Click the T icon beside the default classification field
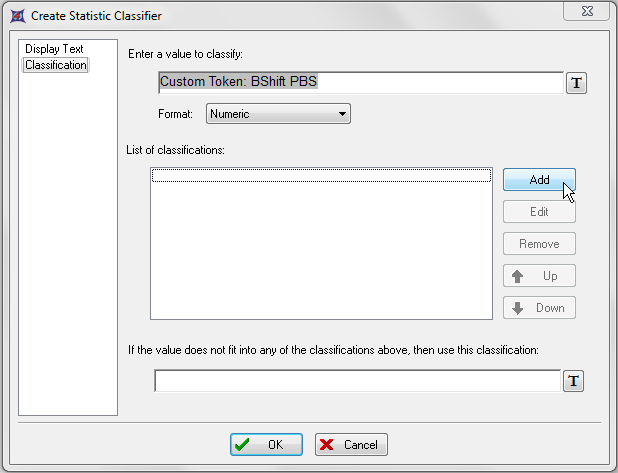The height and width of the screenshot is (473, 618). (x=573, y=381)
